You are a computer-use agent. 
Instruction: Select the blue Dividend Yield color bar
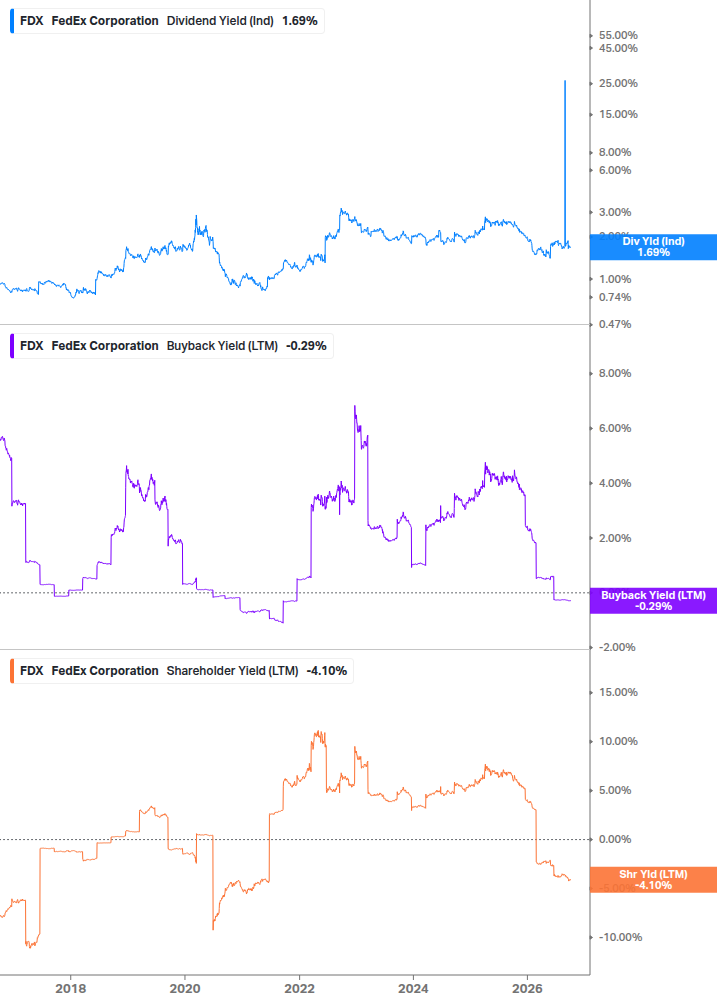pos(12,21)
